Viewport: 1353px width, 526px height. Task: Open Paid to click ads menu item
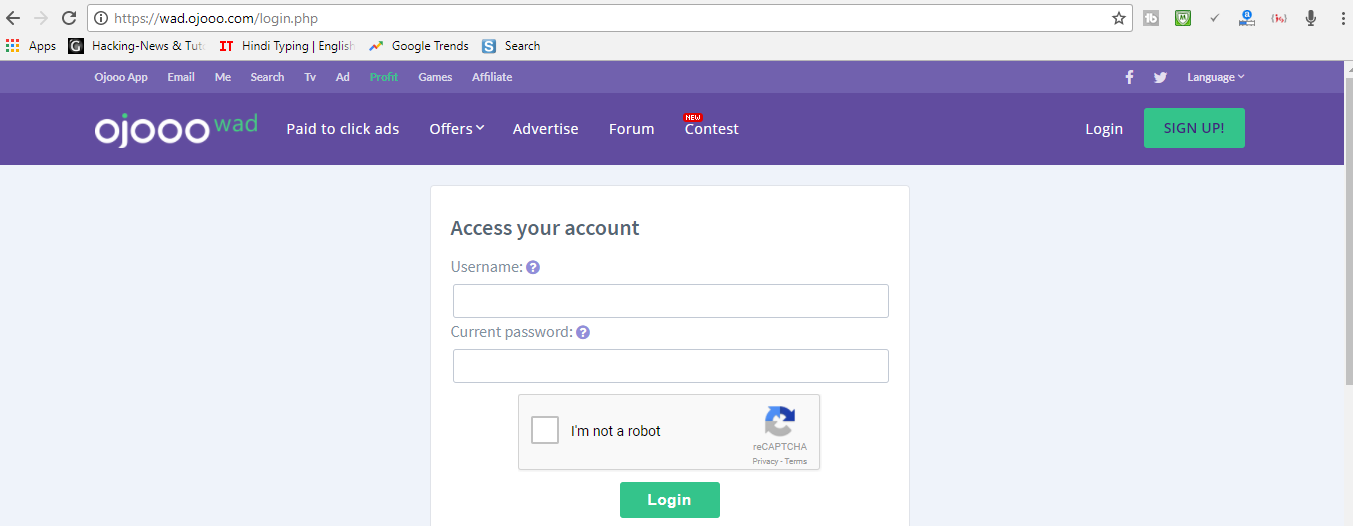(343, 129)
